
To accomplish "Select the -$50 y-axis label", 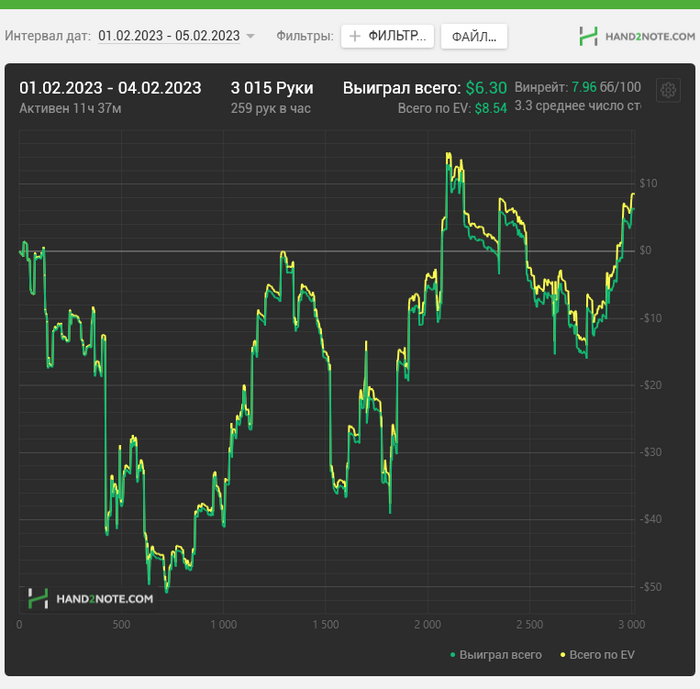I will [650, 587].
